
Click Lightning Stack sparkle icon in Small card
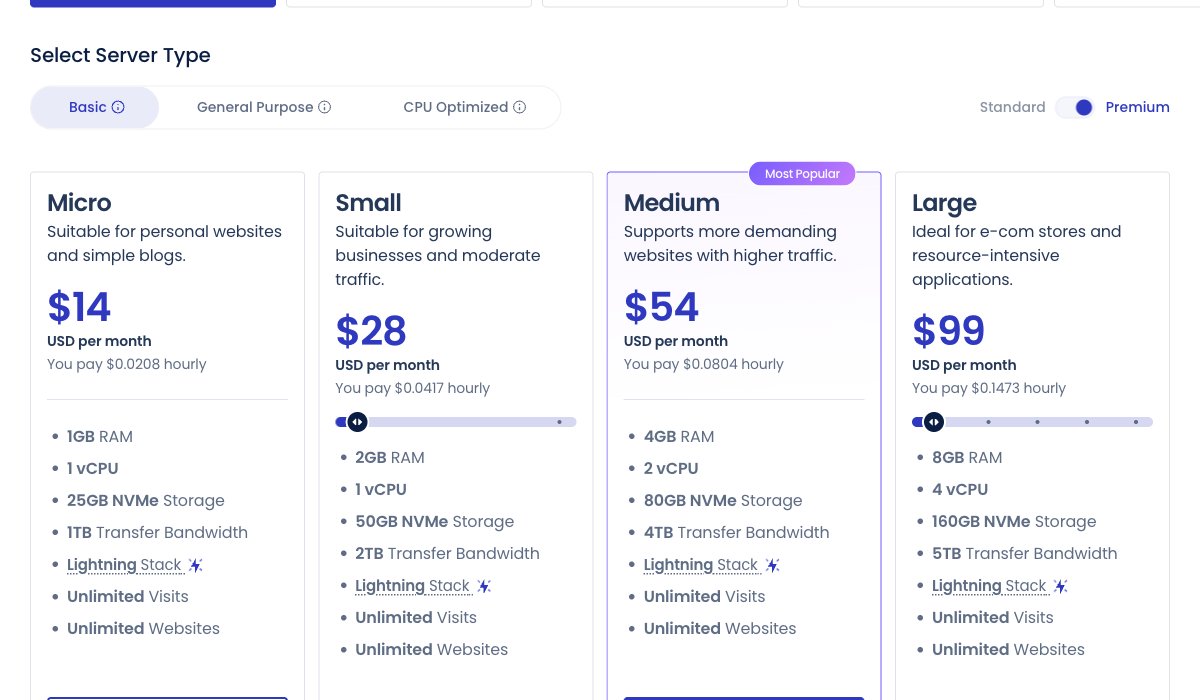click(x=484, y=586)
